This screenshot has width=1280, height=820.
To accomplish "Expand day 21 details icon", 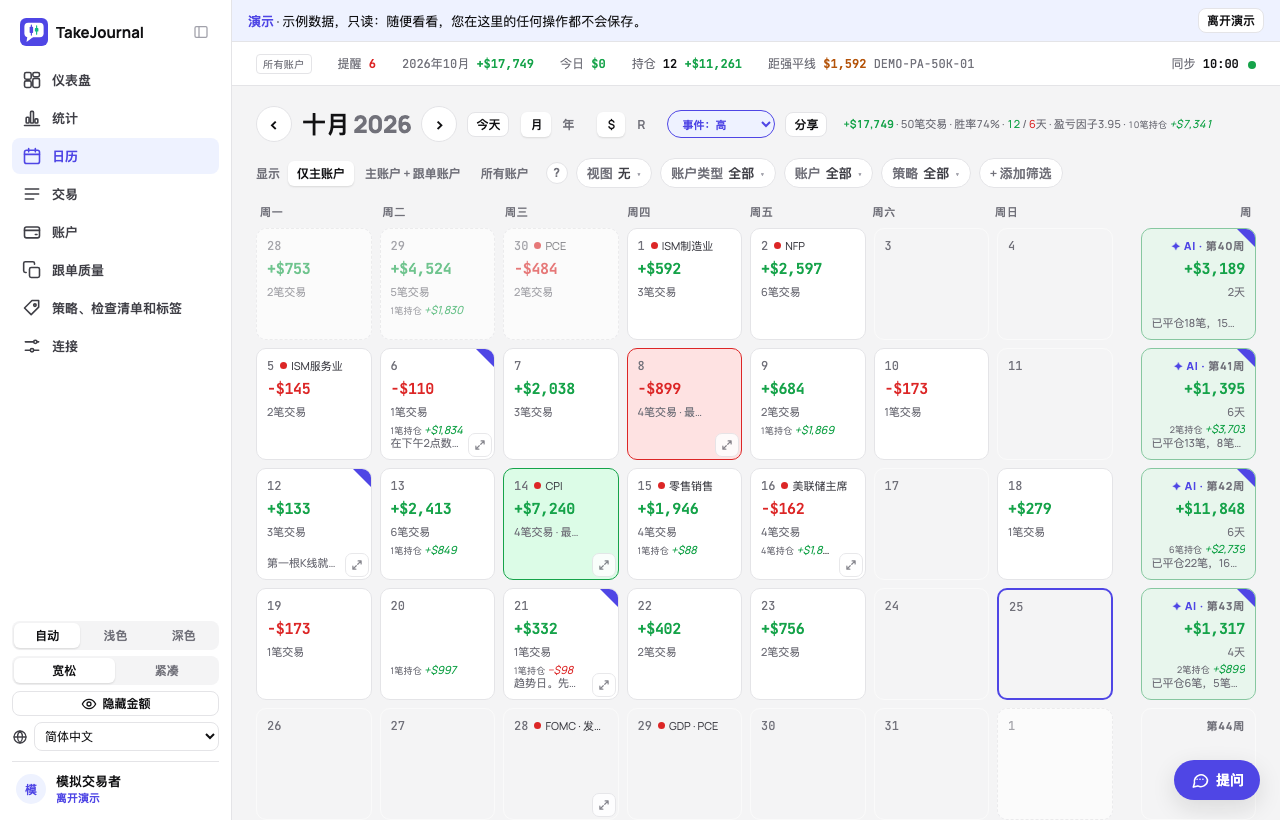I will (604, 685).
